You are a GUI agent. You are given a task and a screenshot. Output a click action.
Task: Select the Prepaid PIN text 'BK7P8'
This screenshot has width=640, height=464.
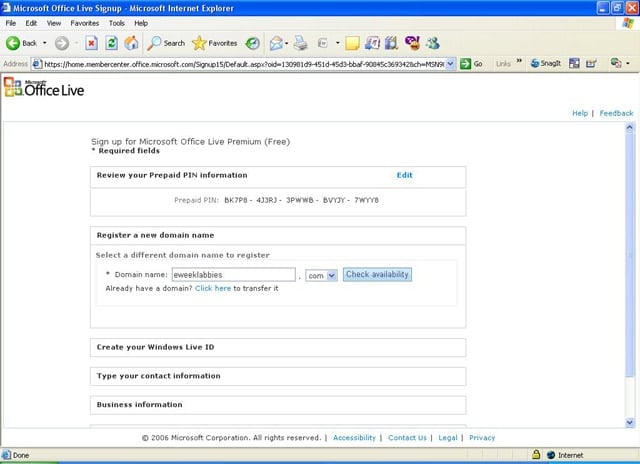click(236, 200)
